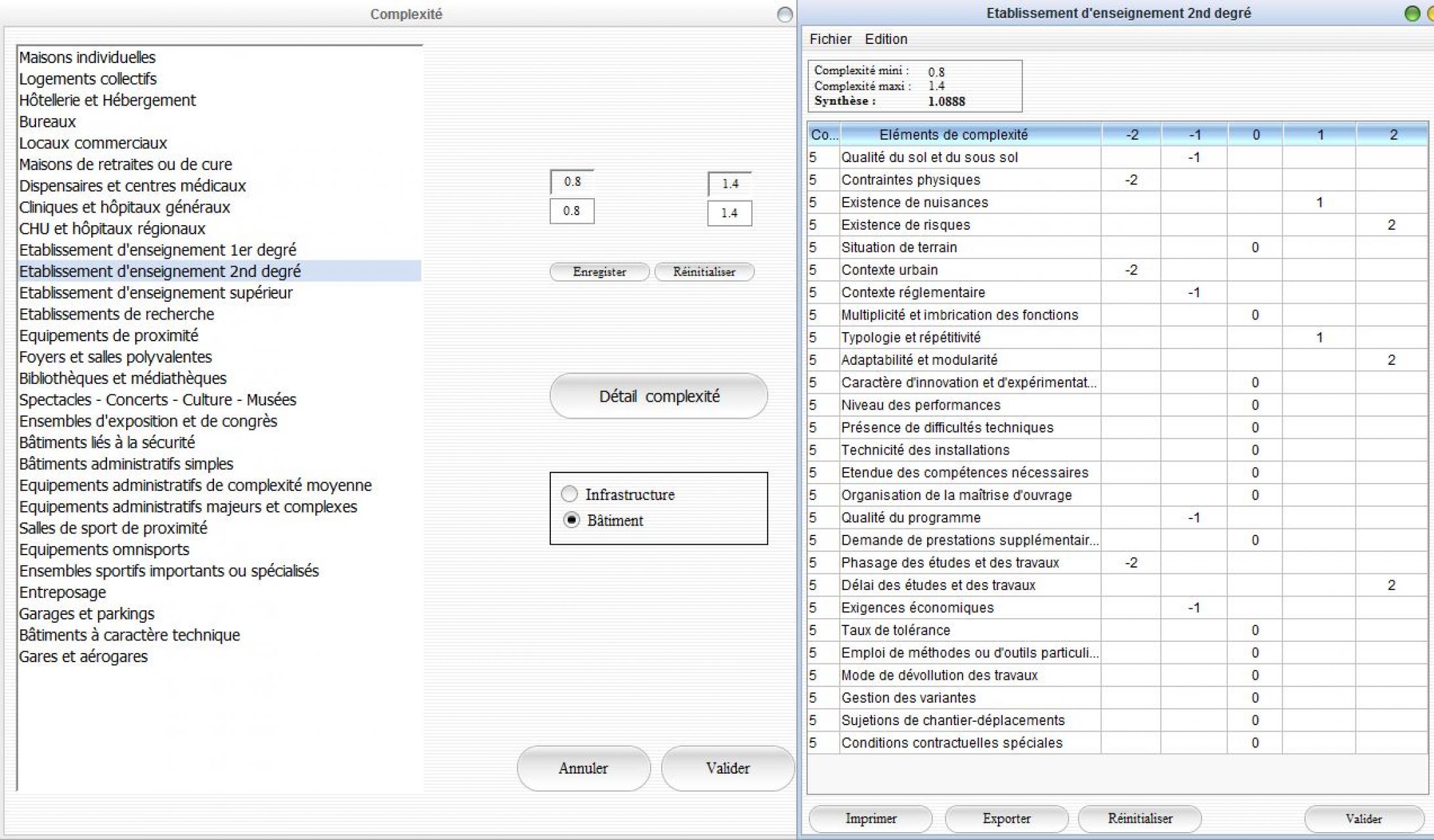Click the Enregister button
Viewport: 1434px width, 840px height.
coord(599,272)
